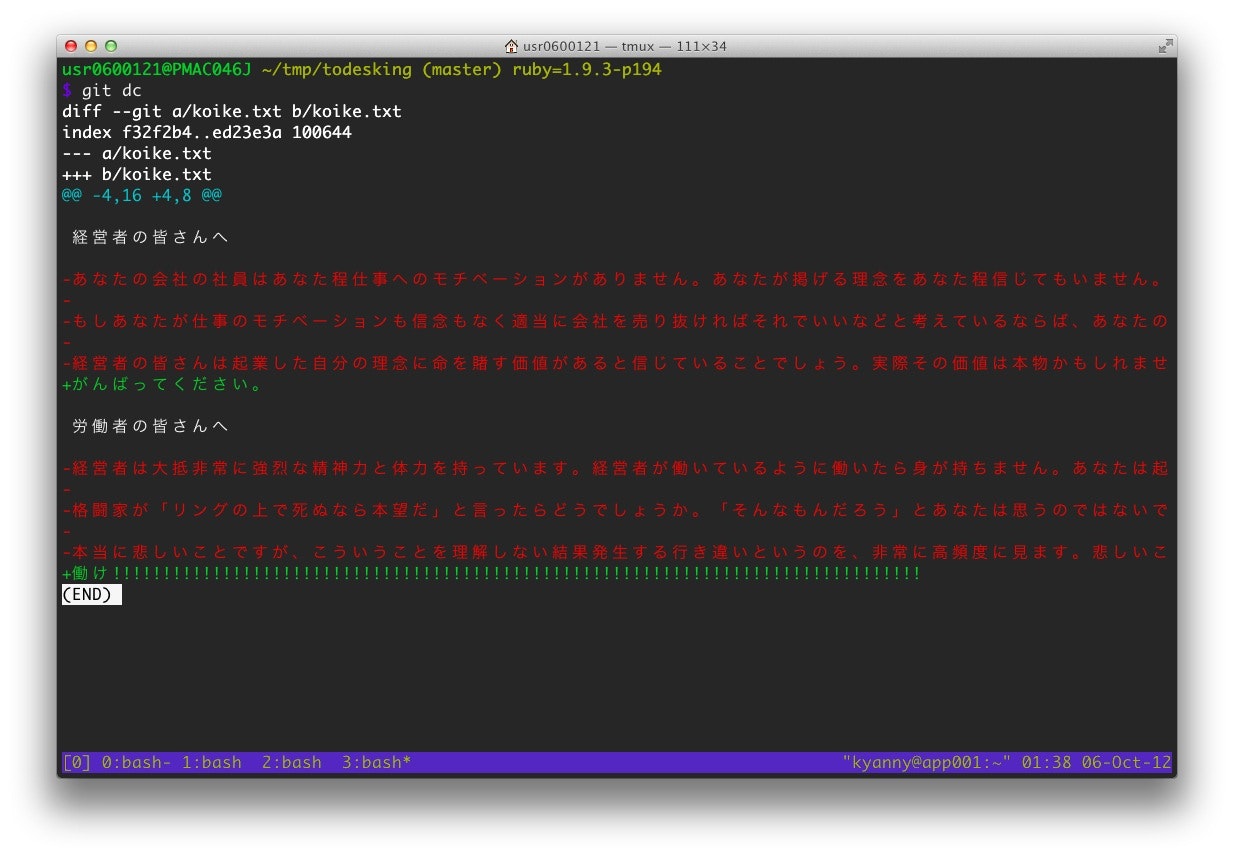The width and height of the screenshot is (1234, 857).
Task: Click the status bar host "kyanny@app001:~"
Action: [927, 763]
